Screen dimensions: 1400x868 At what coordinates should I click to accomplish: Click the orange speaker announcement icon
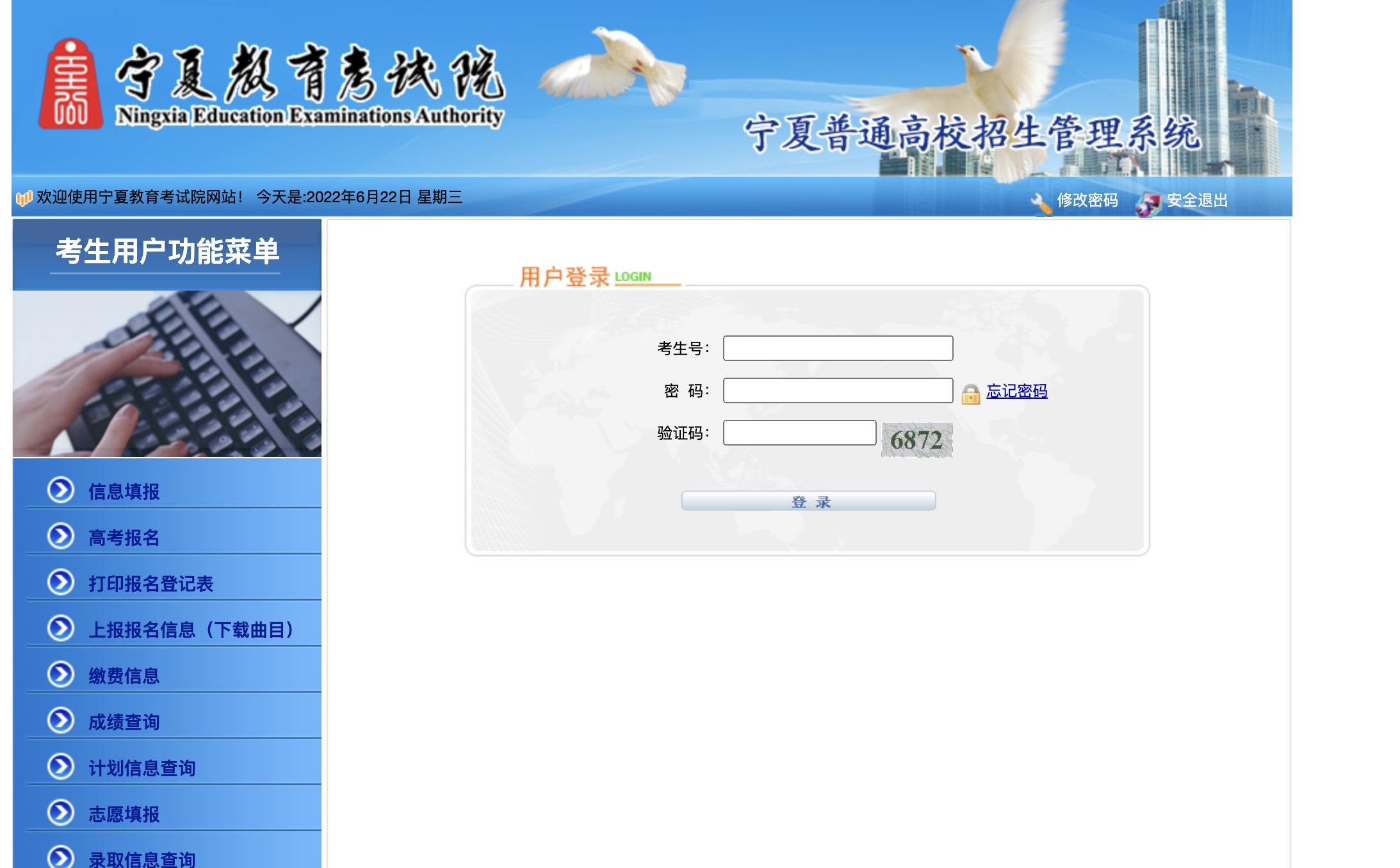click(x=23, y=197)
